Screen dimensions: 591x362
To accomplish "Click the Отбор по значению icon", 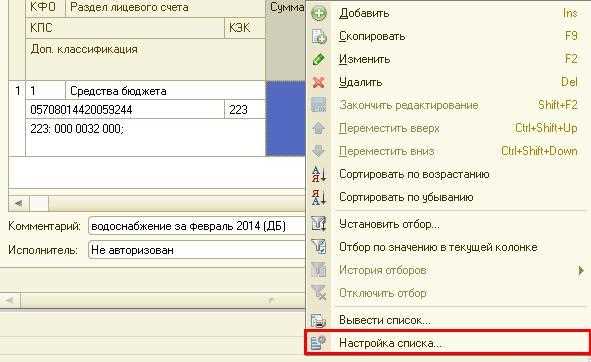I will pos(319,247).
